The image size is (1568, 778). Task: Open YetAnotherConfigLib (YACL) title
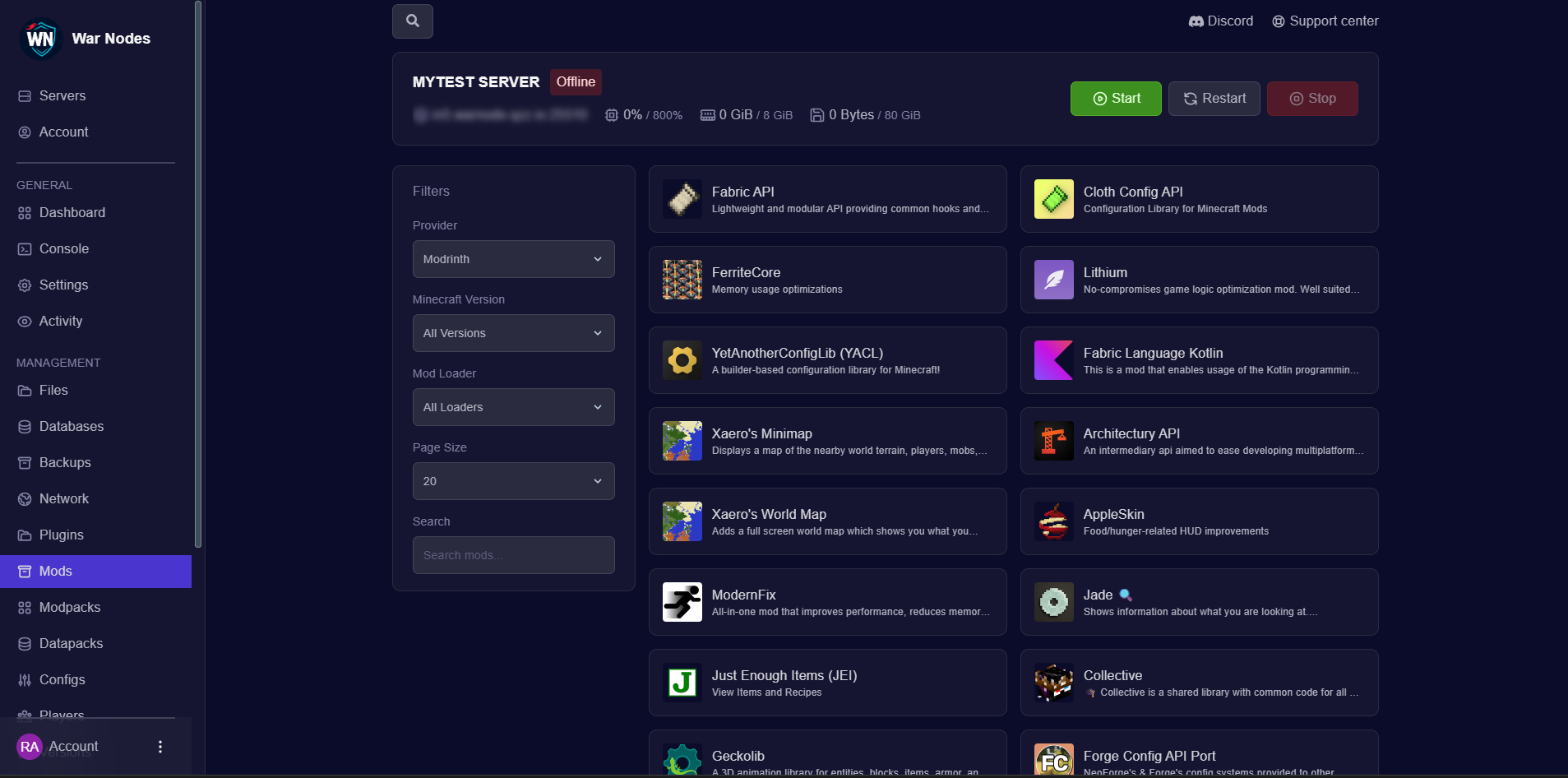pos(798,353)
